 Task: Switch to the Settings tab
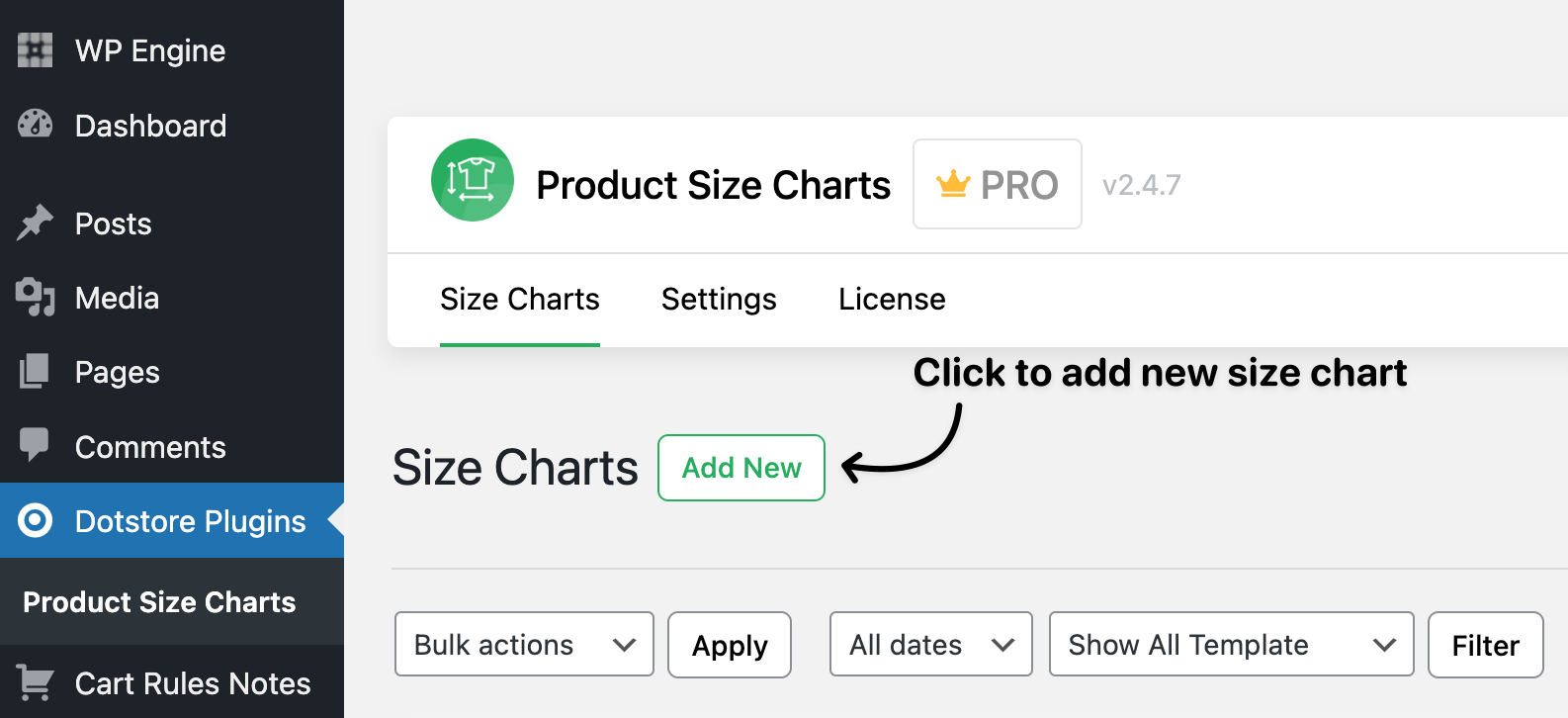tap(719, 300)
